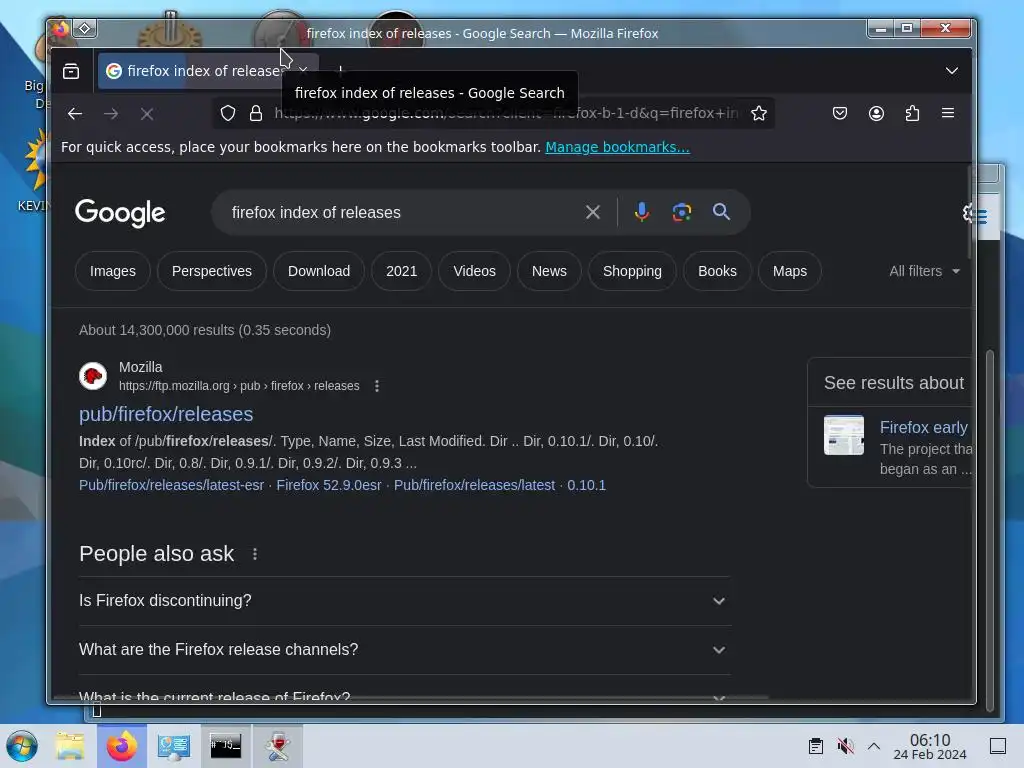The image size is (1024, 768).
Task: Open Google settings gear icon
Action: (x=970, y=212)
